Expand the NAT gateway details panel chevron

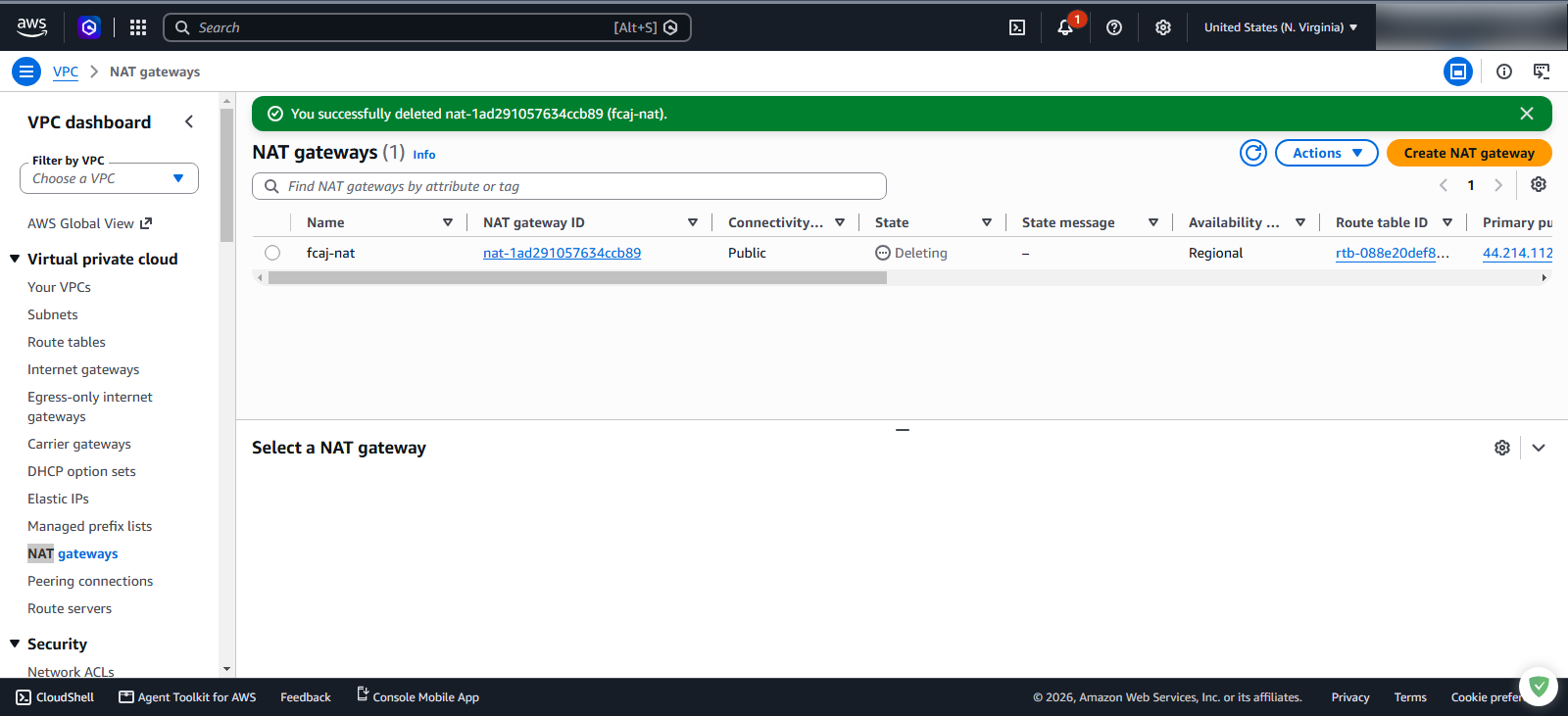pyautogui.click(x=1539, y=448)
